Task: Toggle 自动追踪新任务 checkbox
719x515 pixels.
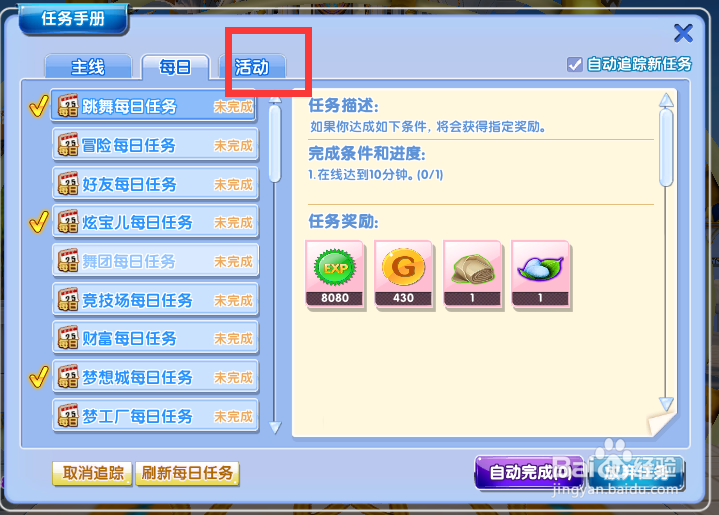Action: click(x=575, y=64)
